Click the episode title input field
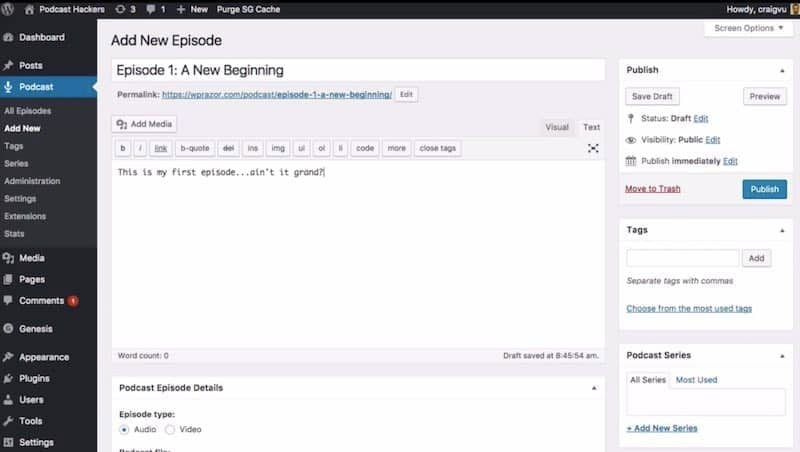The width and height of the screenshot is (800, 452). point(358,70)
